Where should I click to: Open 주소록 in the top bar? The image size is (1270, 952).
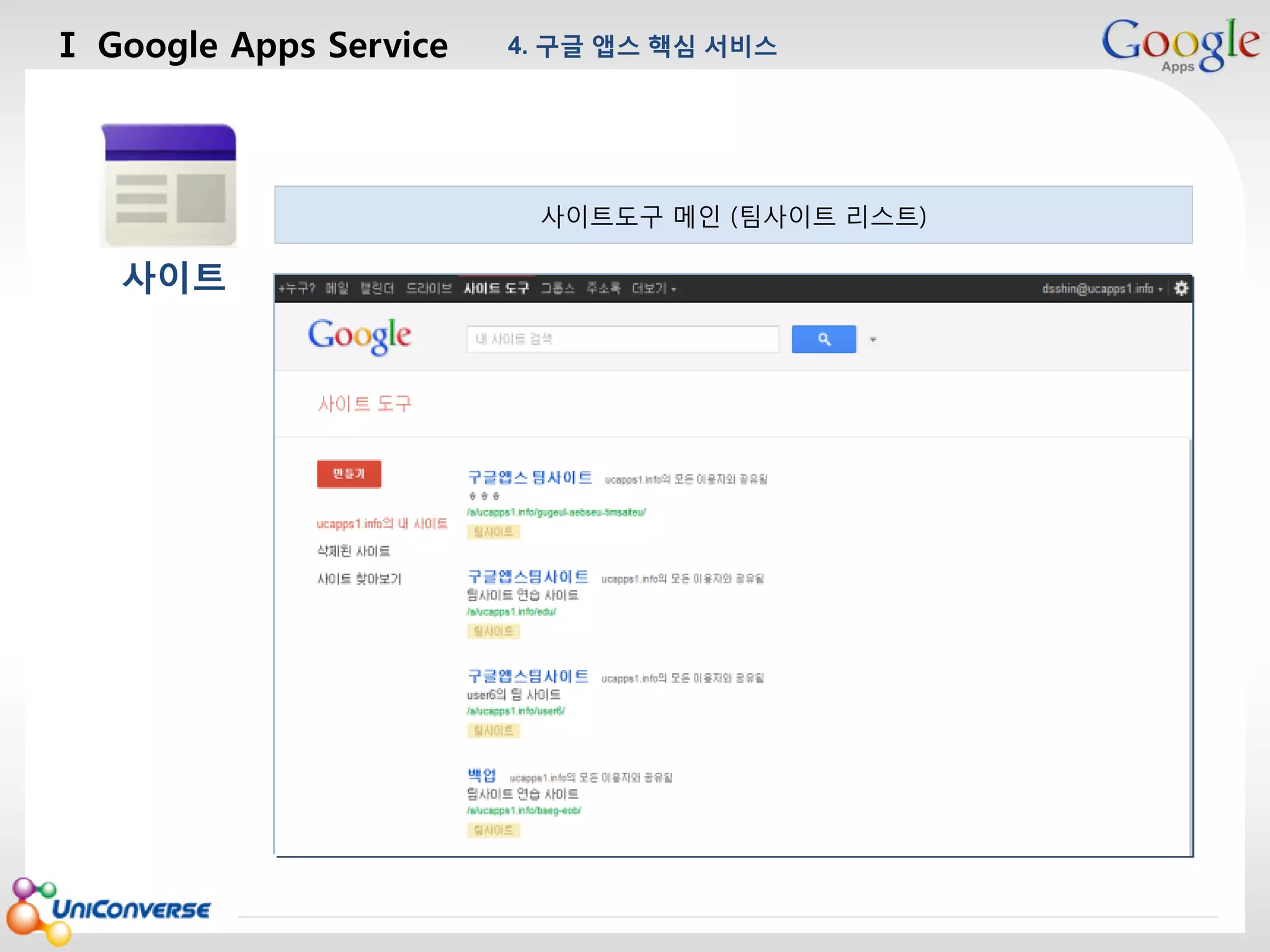point(603,288)
